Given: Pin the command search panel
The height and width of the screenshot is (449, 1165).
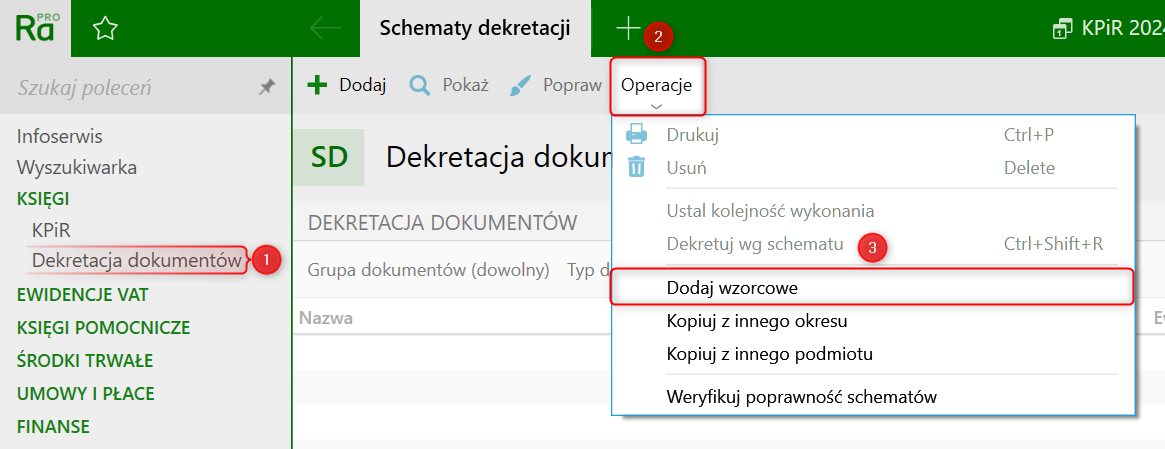Looking at the screenshot, I should click(x=266, y=88).
